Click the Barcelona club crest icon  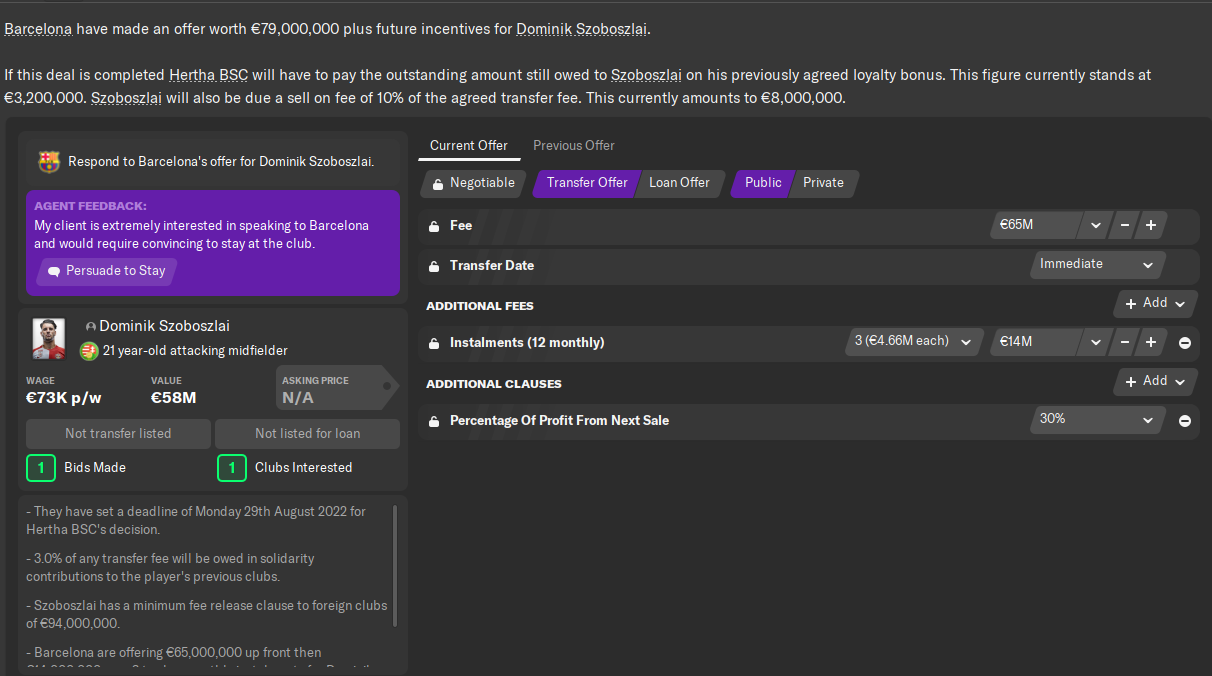[x=49, y=161]
